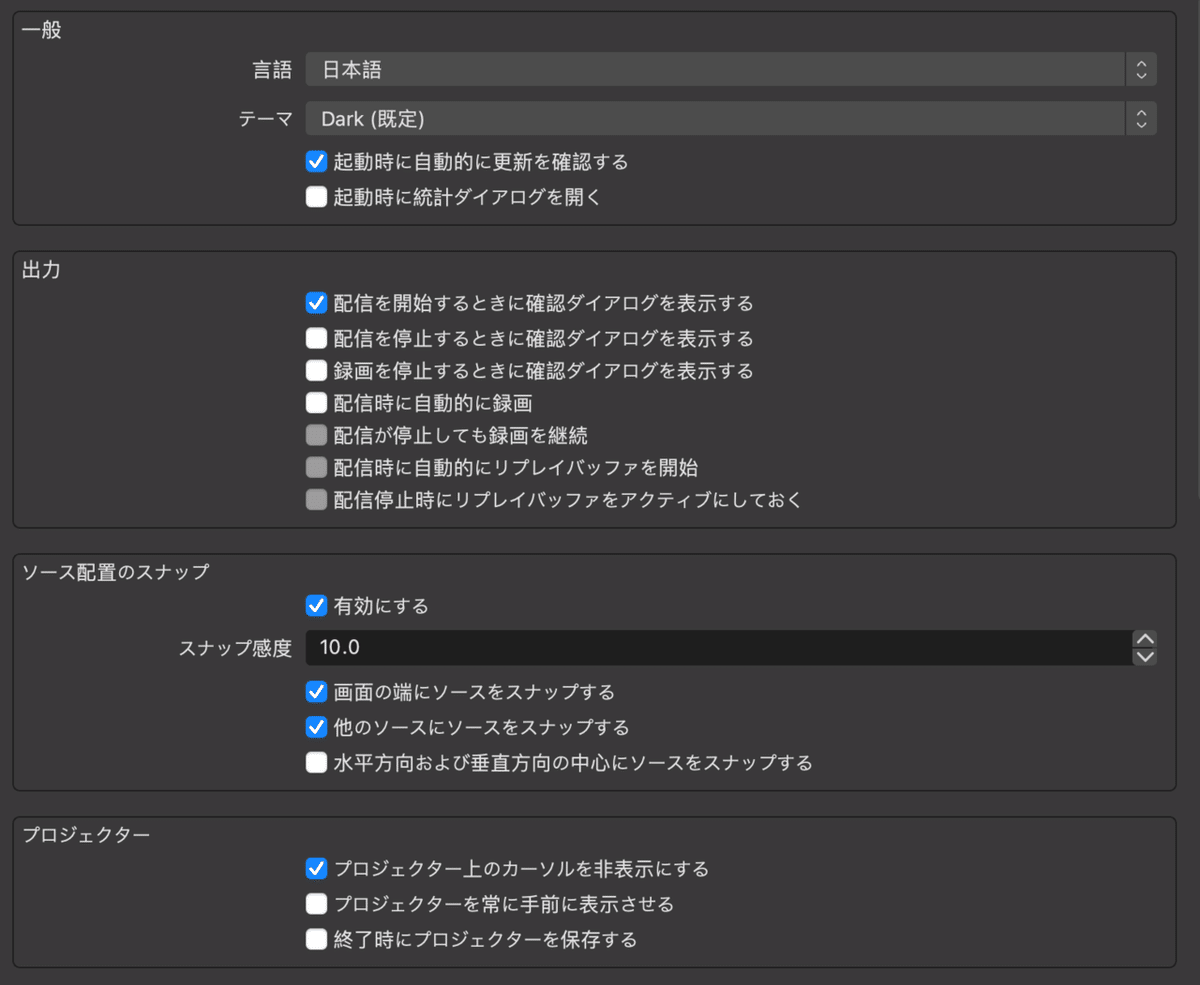This screenshot has width=1200, height=985.
Task: Toggle 配信時に自動的にリプレイバッファを開始 checkbox
Action: (317, 468)
